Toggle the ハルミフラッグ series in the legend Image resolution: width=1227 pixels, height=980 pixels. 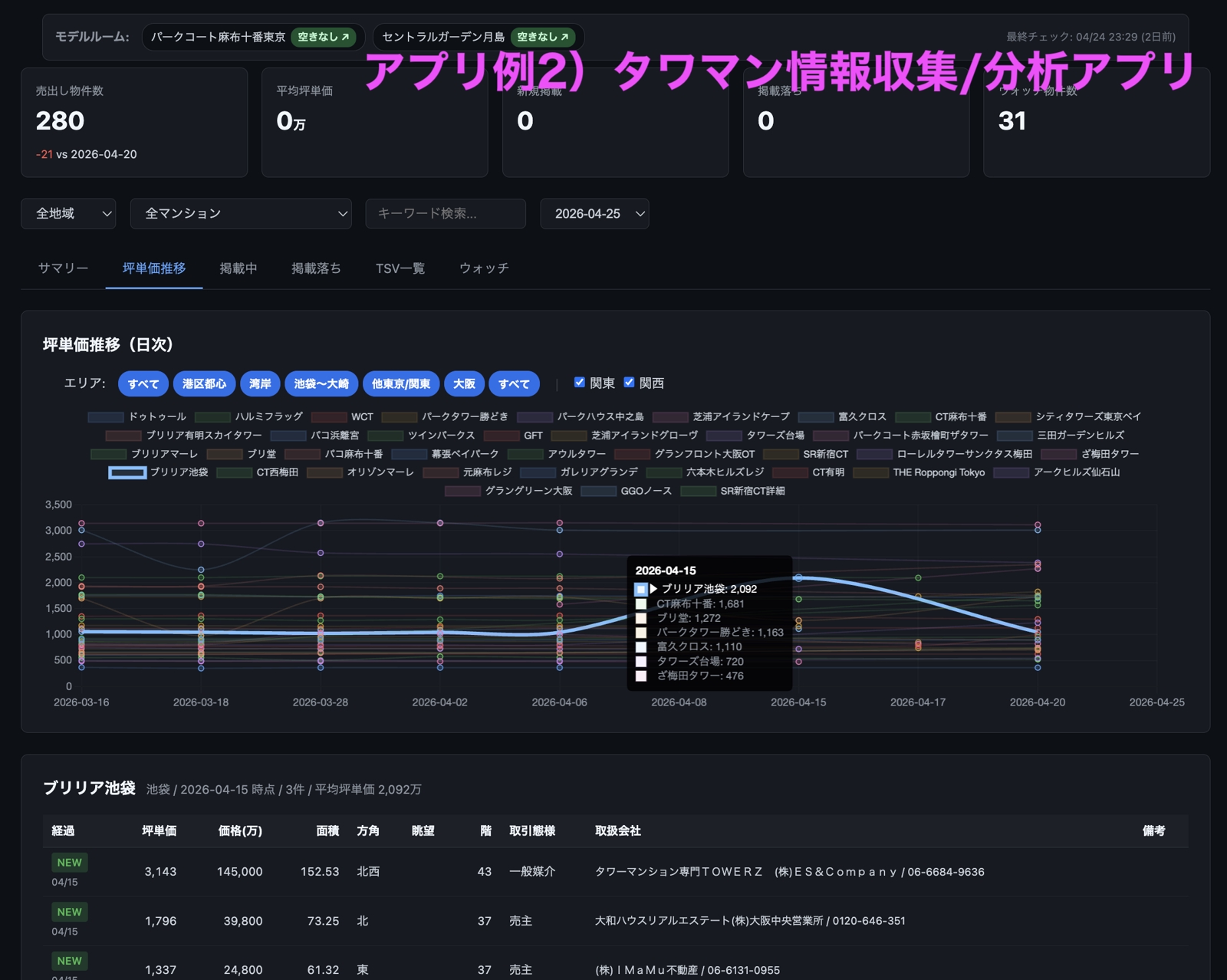(268, 416)
